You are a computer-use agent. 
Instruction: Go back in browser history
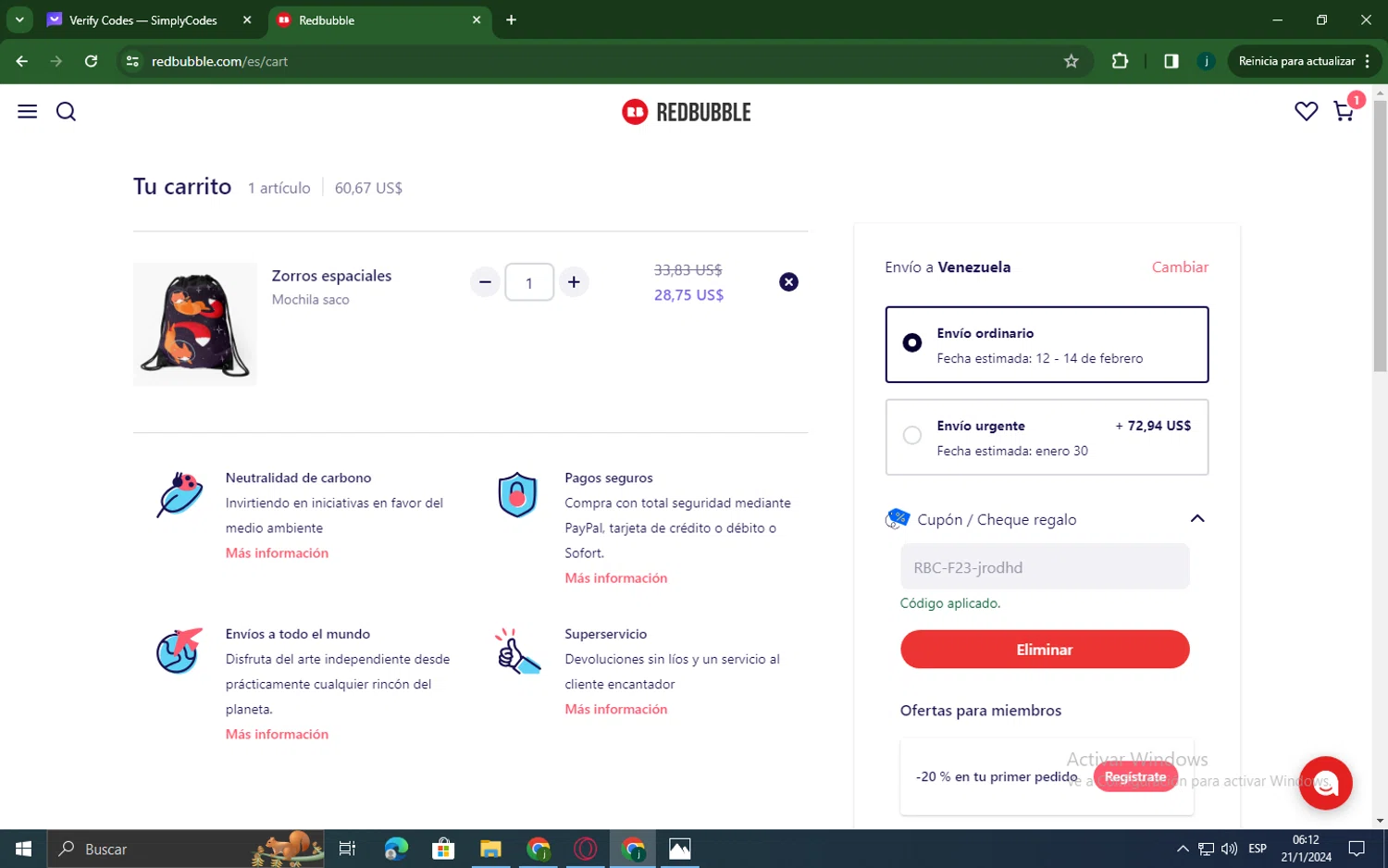[22, 61]
